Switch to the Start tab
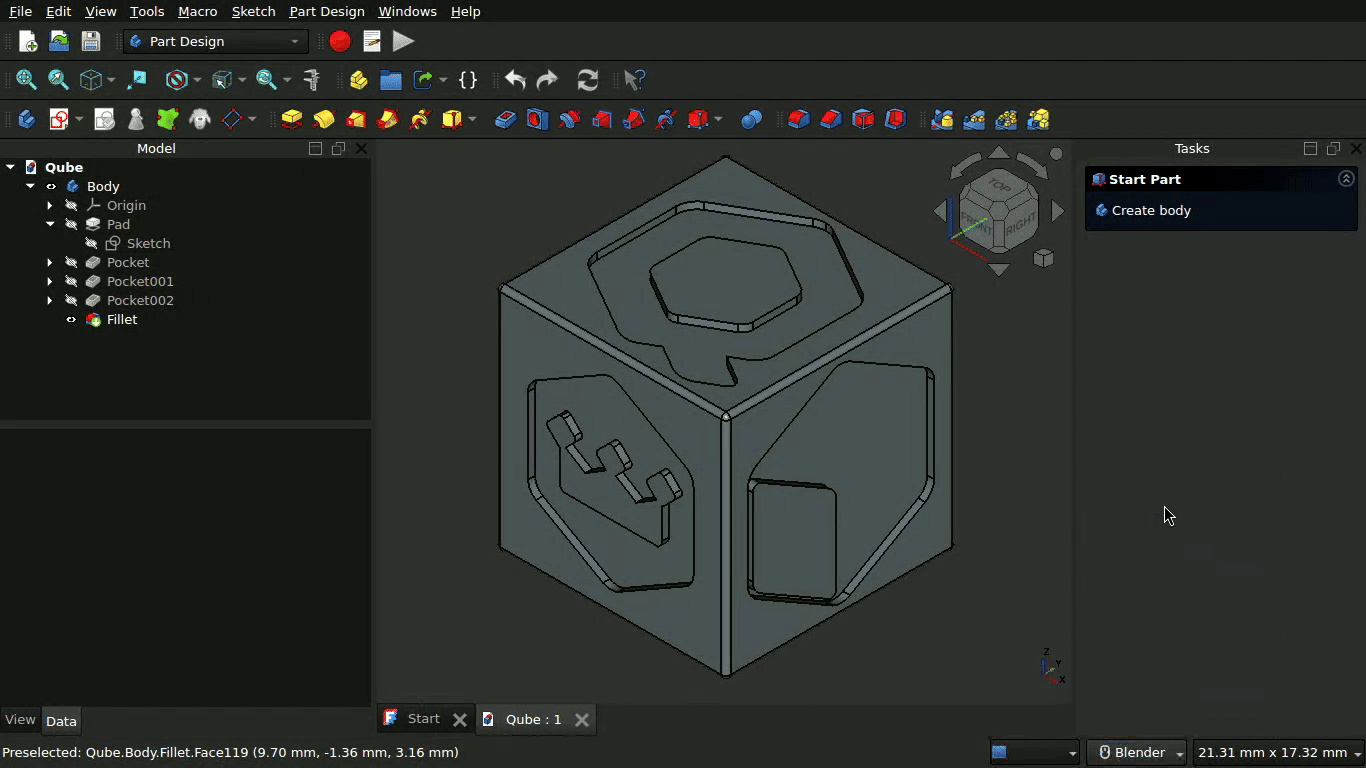The image size is (1366, 768). click(x=422, y=719)
